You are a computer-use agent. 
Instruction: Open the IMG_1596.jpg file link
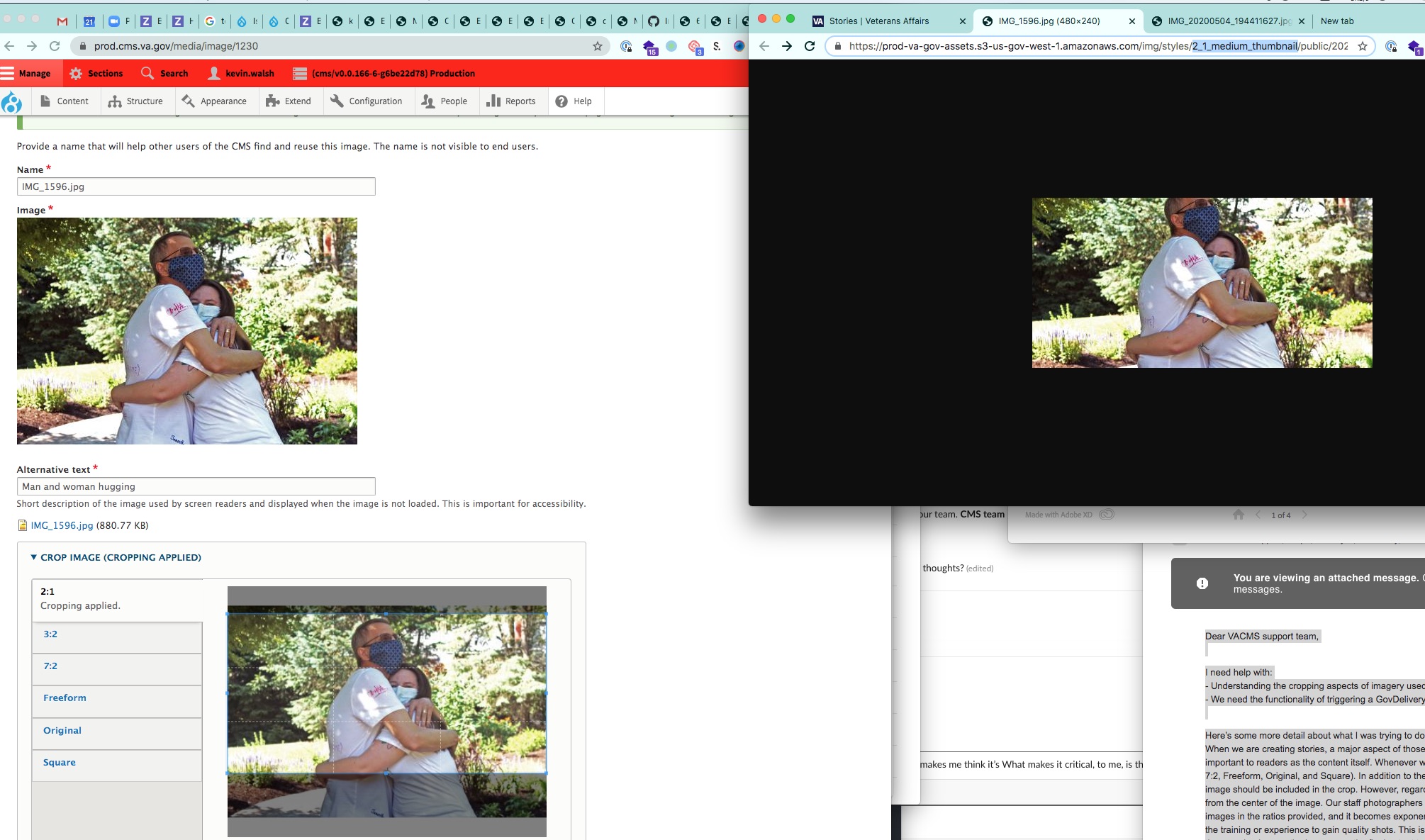pos(62,525)
